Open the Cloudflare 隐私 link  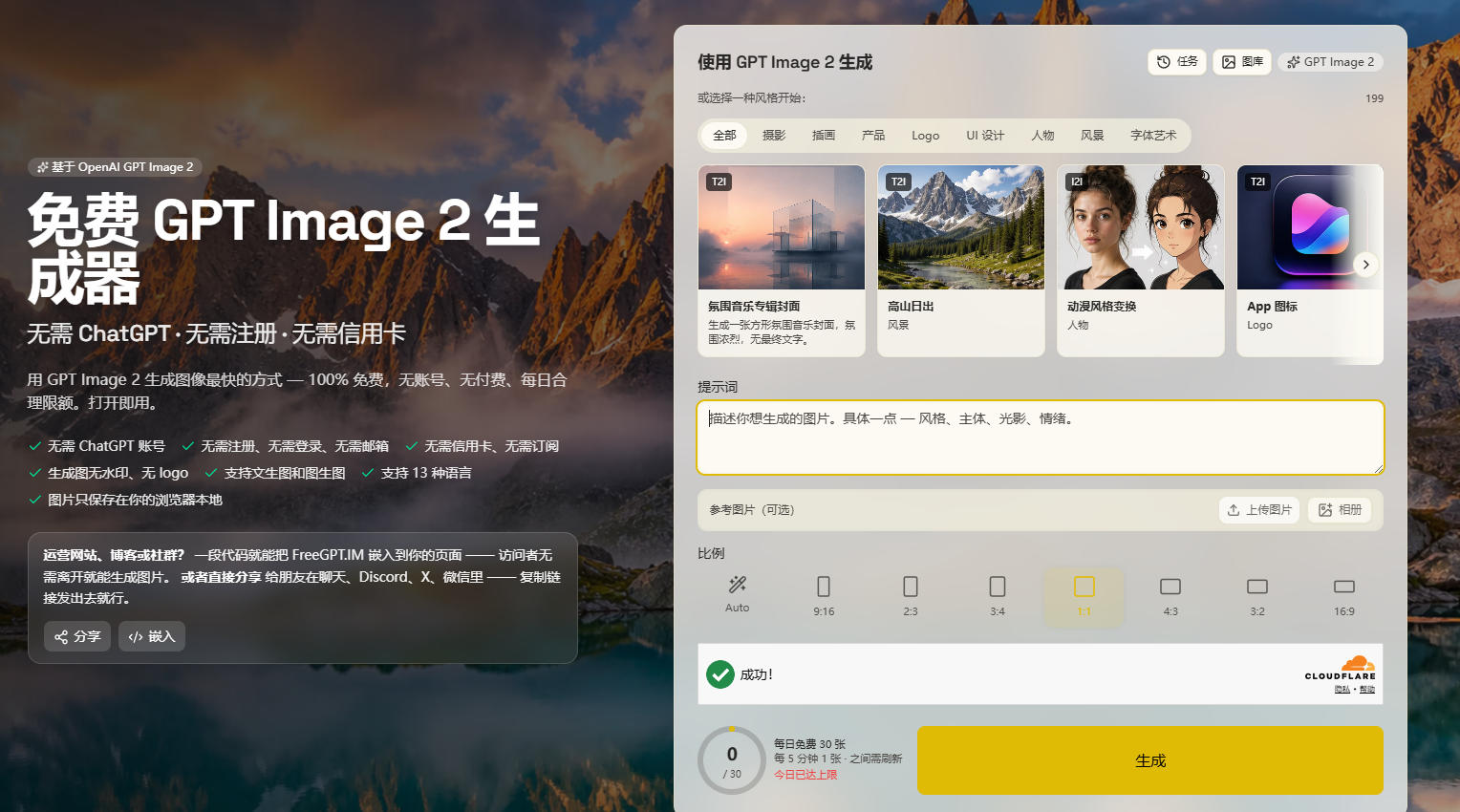point(1342,690)
